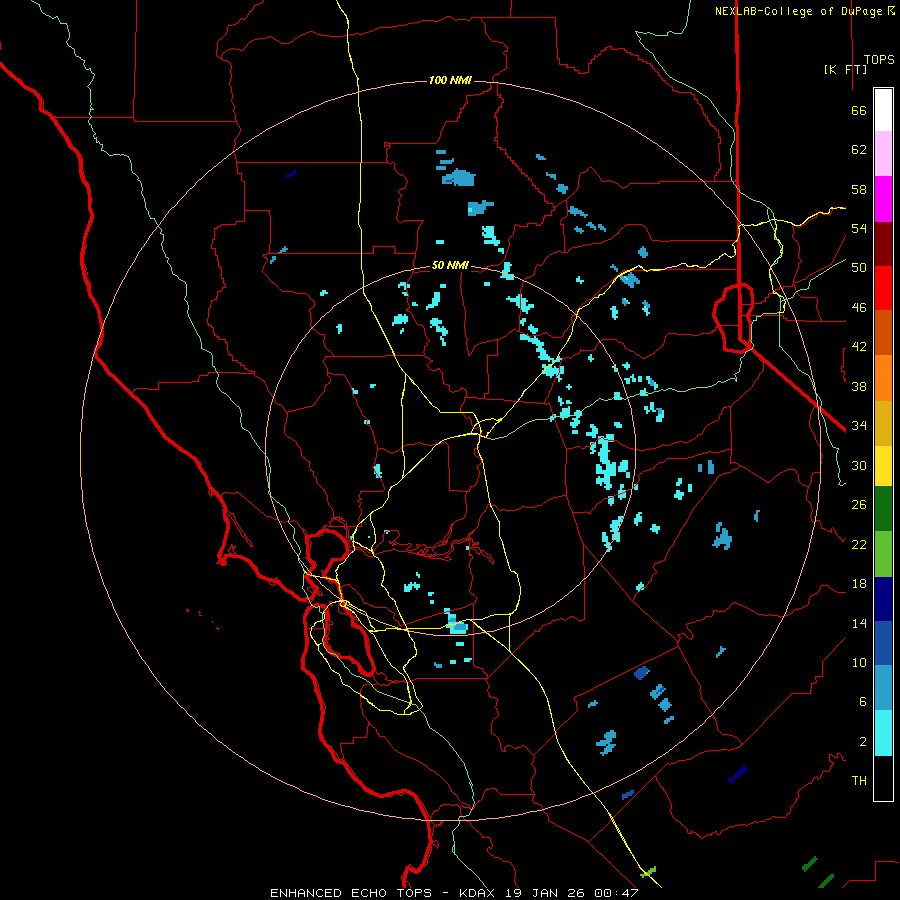This screenshot has height=900, width=900.
Task: Click the "19 JAN 26" date text
Action: click(547, 893)
